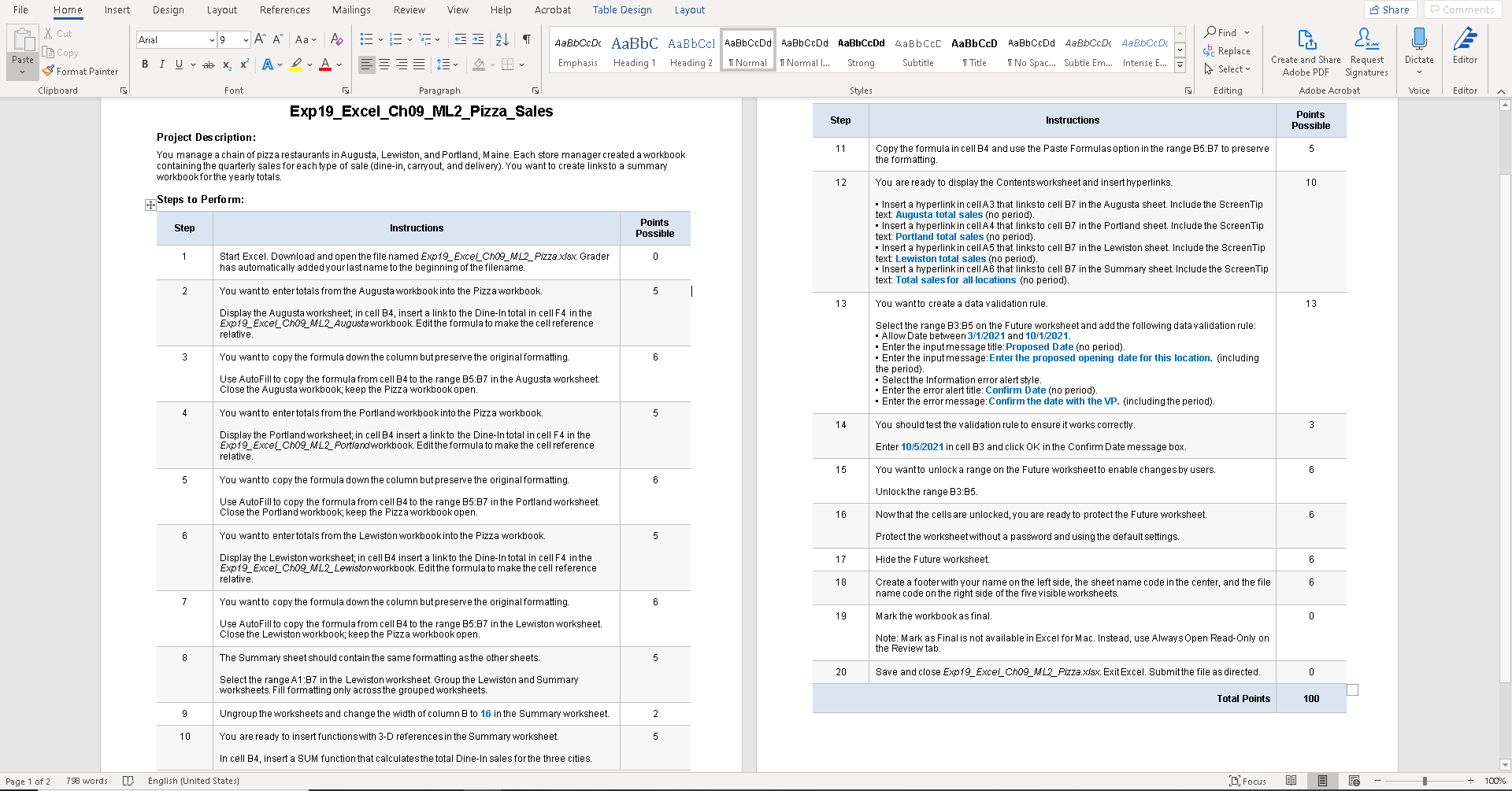Expand the Styles gallery More arrow

pyautogui.click(x=1180, y=66)
